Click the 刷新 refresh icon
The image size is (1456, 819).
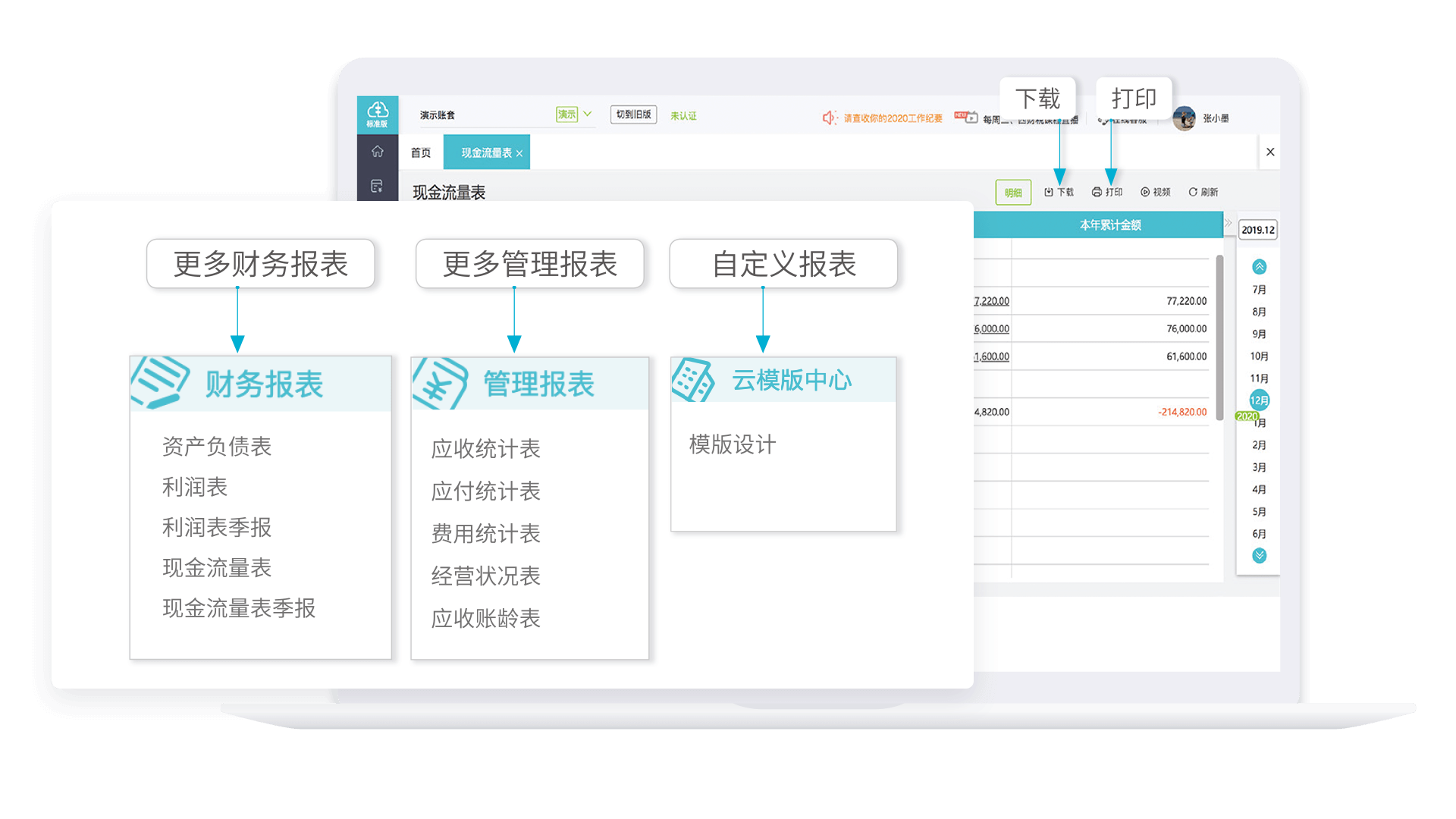point(1193,192)
